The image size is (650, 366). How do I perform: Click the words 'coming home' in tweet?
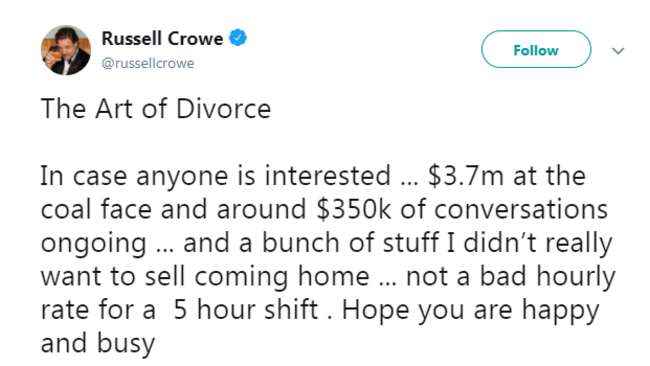click(x=282, y=277)
